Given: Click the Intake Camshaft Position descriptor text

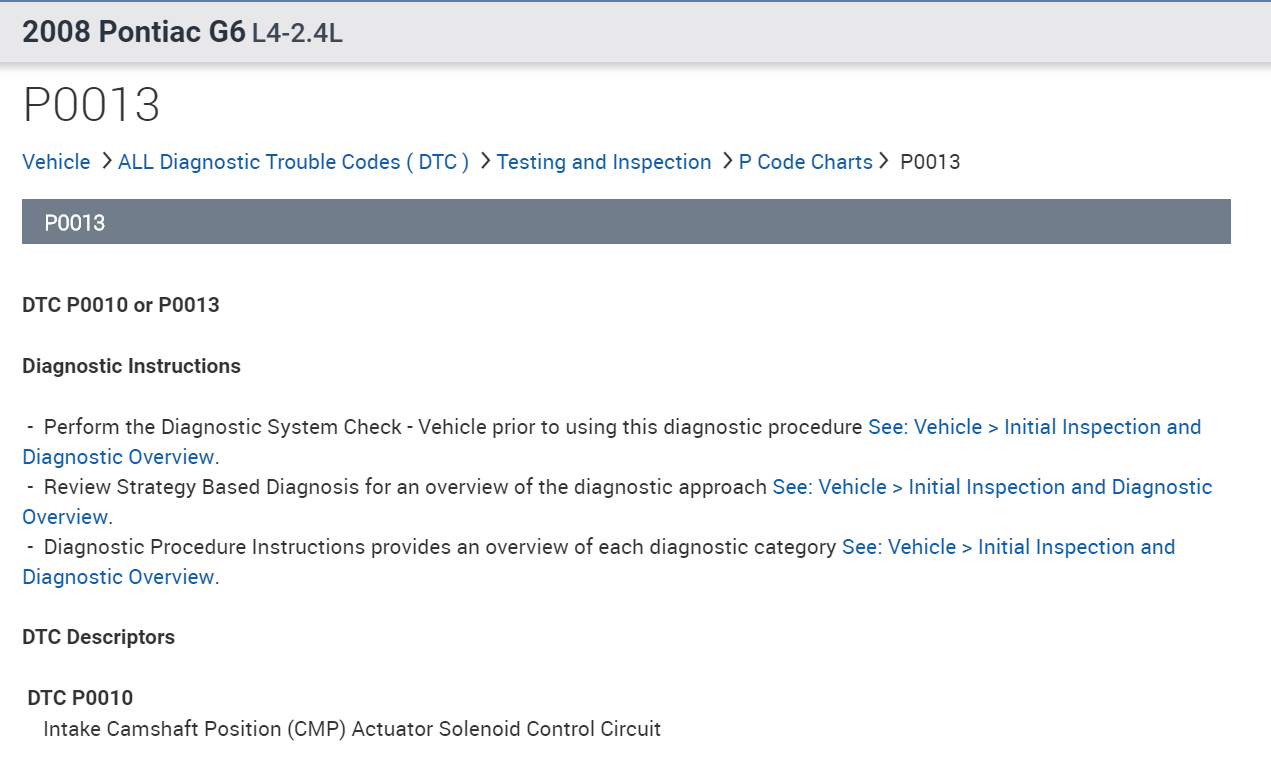Looking at the screenshot, I should (352, 729).
